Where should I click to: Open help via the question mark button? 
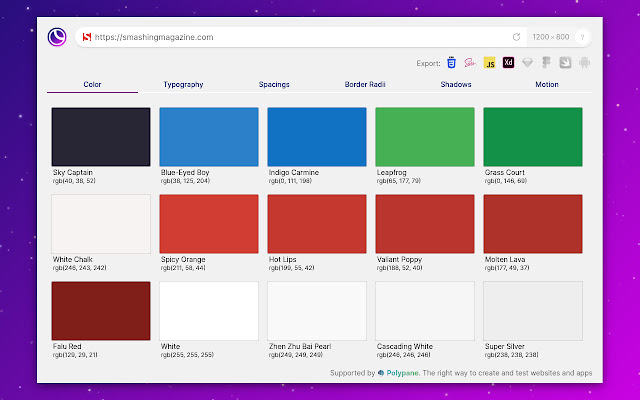(x=582, y=37)
